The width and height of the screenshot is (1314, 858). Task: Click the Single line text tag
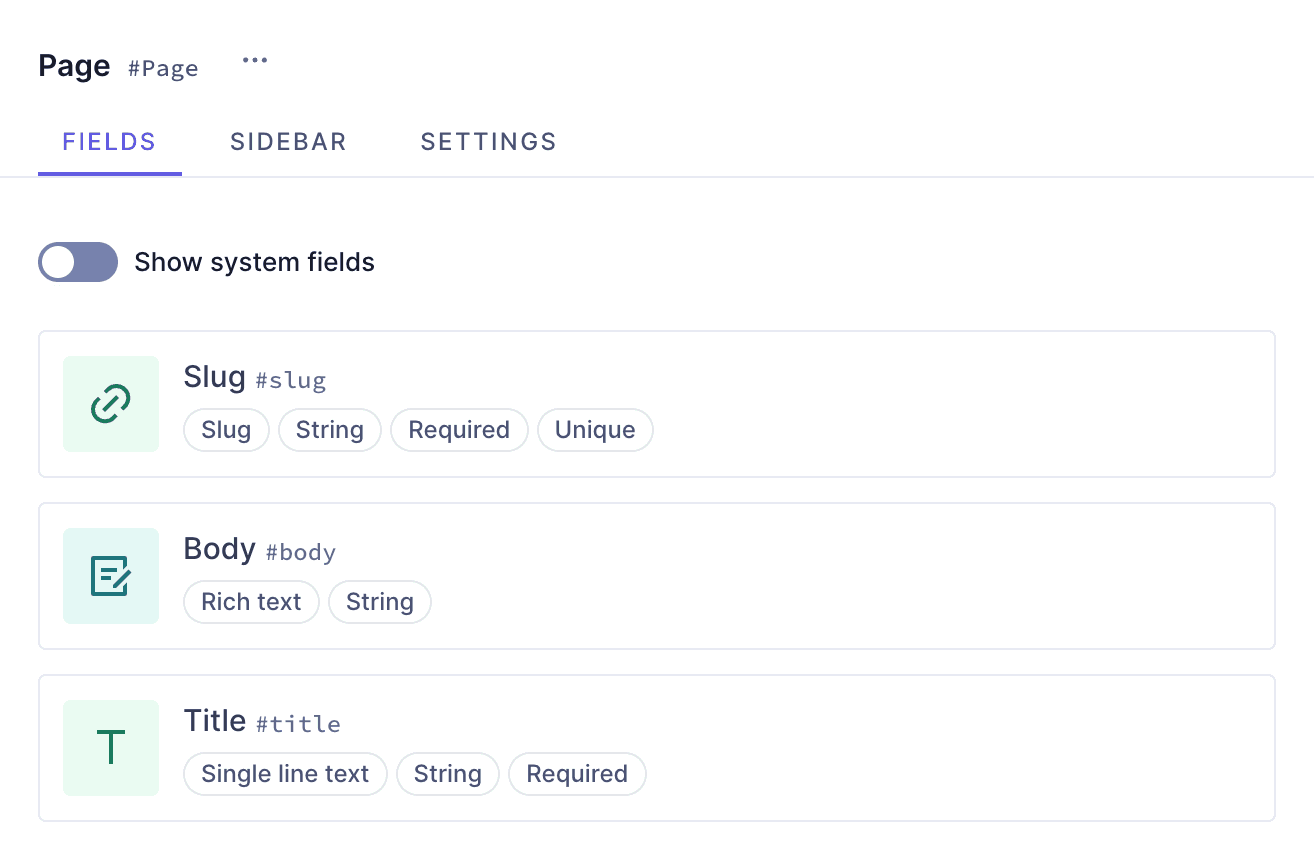[285, 774]
